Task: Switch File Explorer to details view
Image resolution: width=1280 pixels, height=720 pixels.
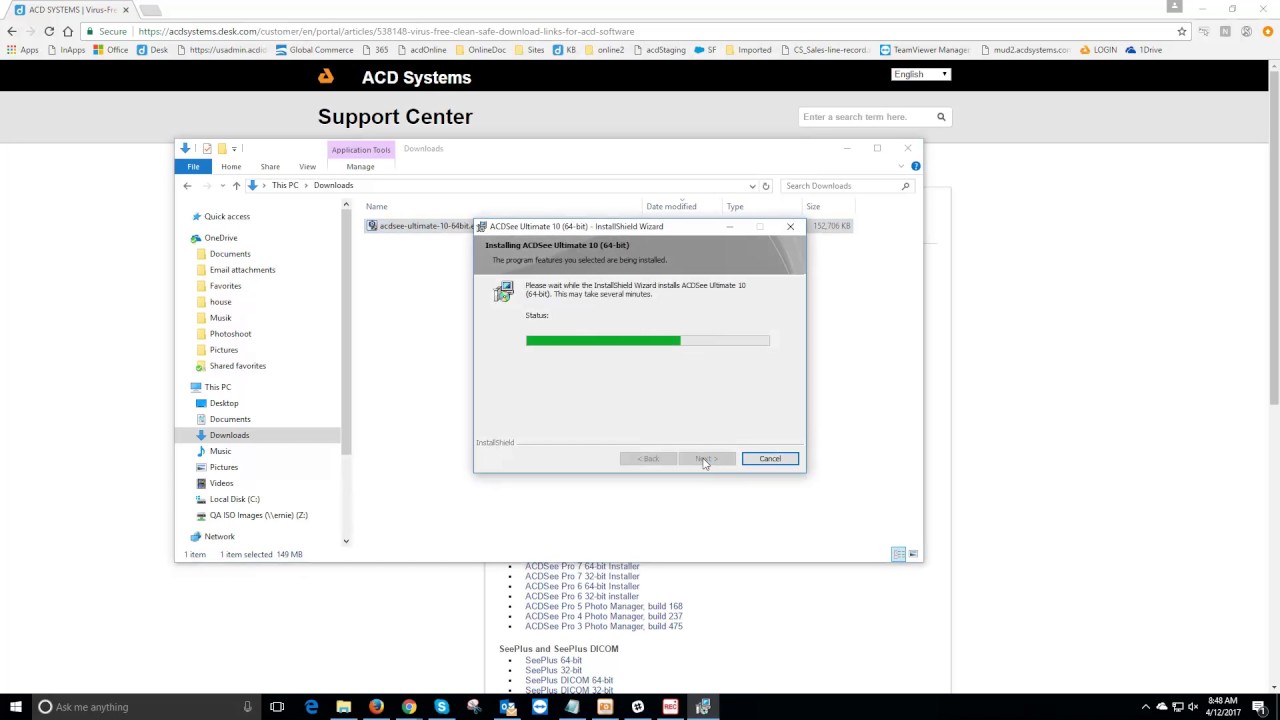Action: (x=898, y=554)
